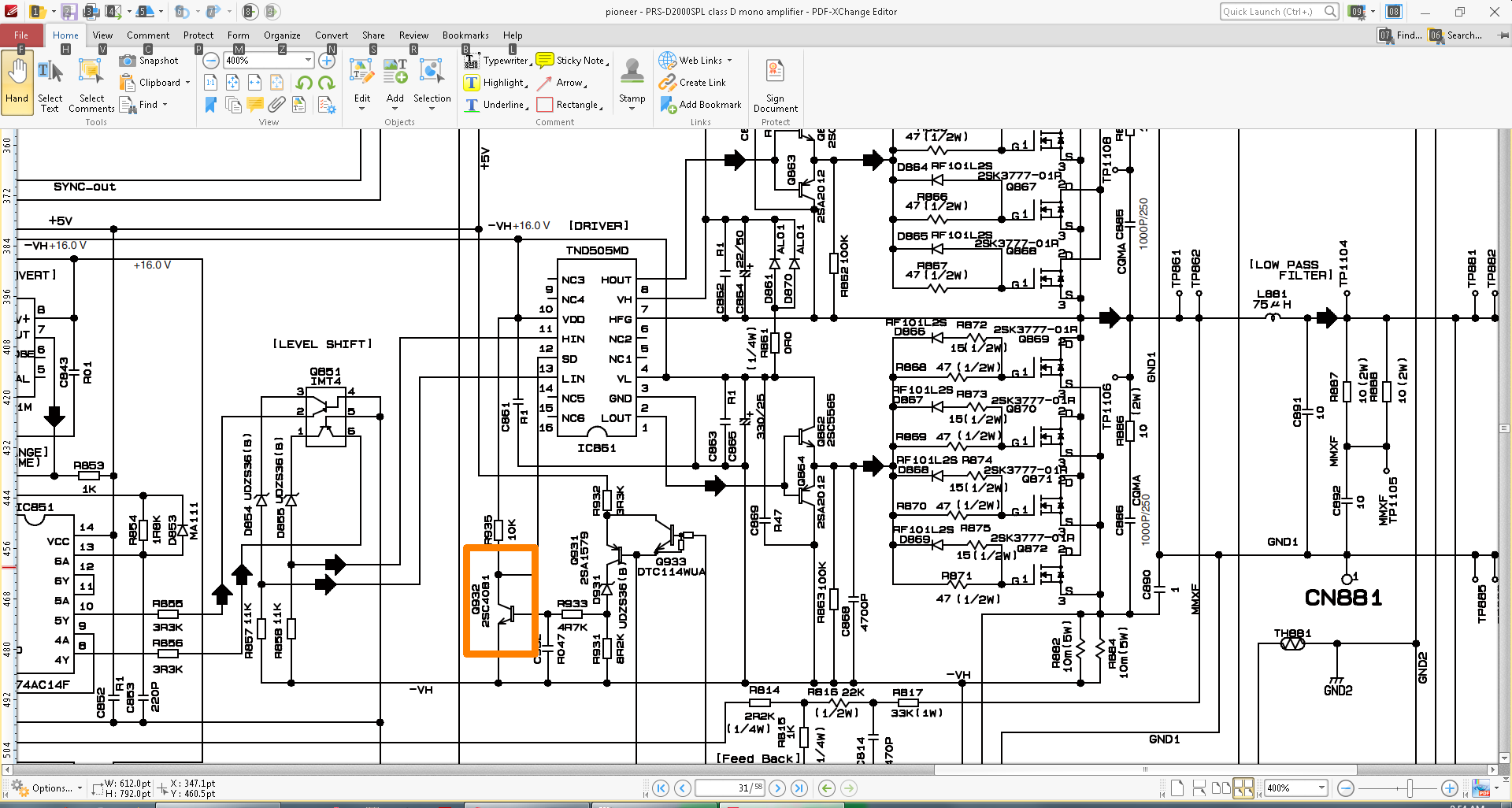This screenshot has width=1512, height=808.
Task: Select the Hand tool
Action: click(17, 82)
